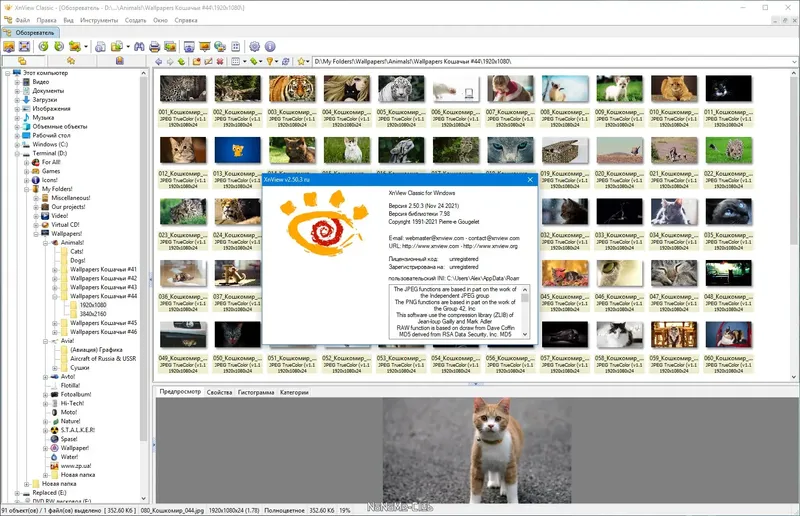800x516 pixels.
Task: Expand the Games folder node
Action: [x=27, y=171]
